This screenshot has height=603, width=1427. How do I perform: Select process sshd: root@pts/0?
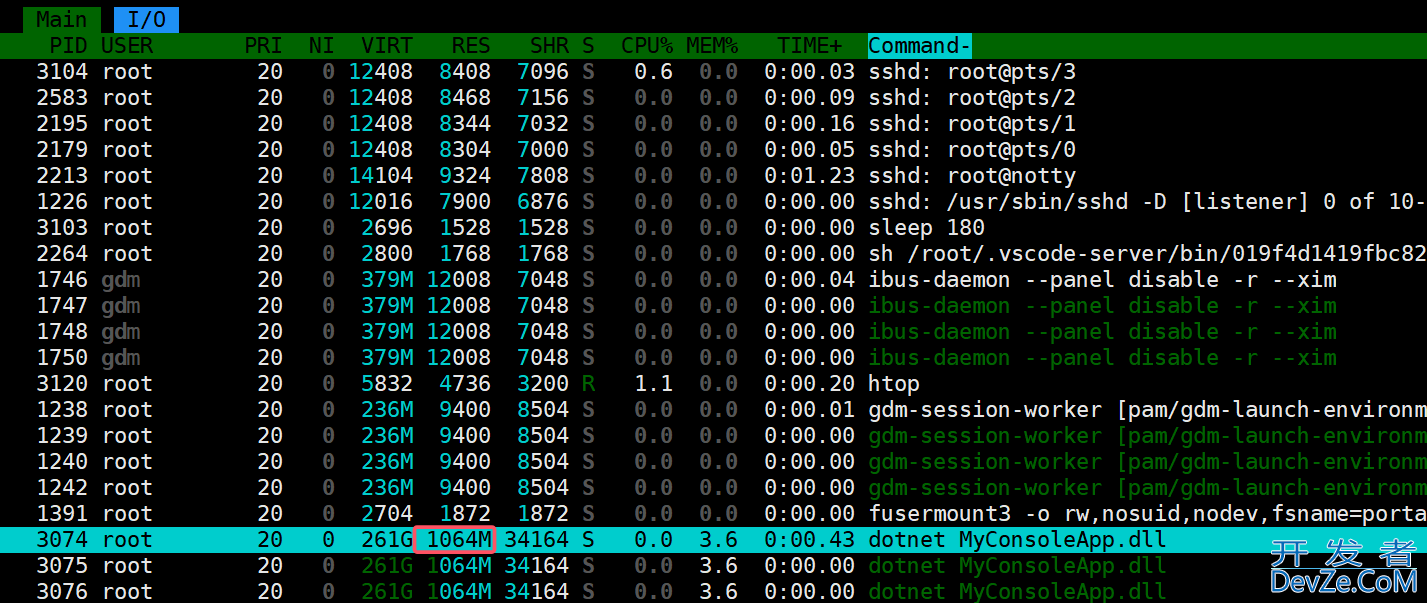coord(713,150)
